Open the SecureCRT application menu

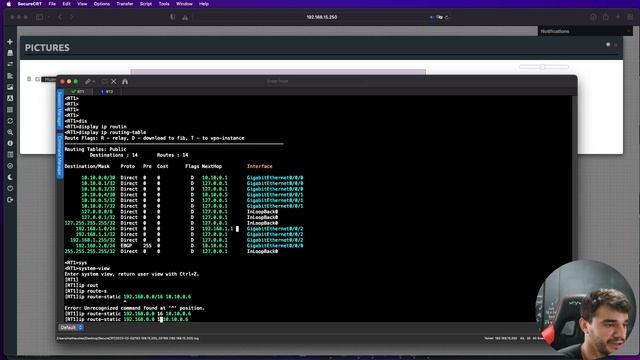(x=29, y=4)
